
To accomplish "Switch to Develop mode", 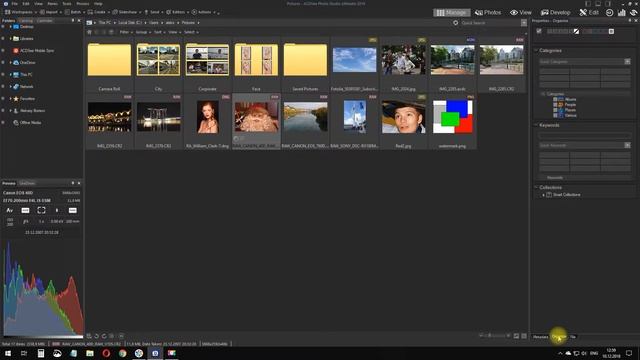I will point(556,13).
